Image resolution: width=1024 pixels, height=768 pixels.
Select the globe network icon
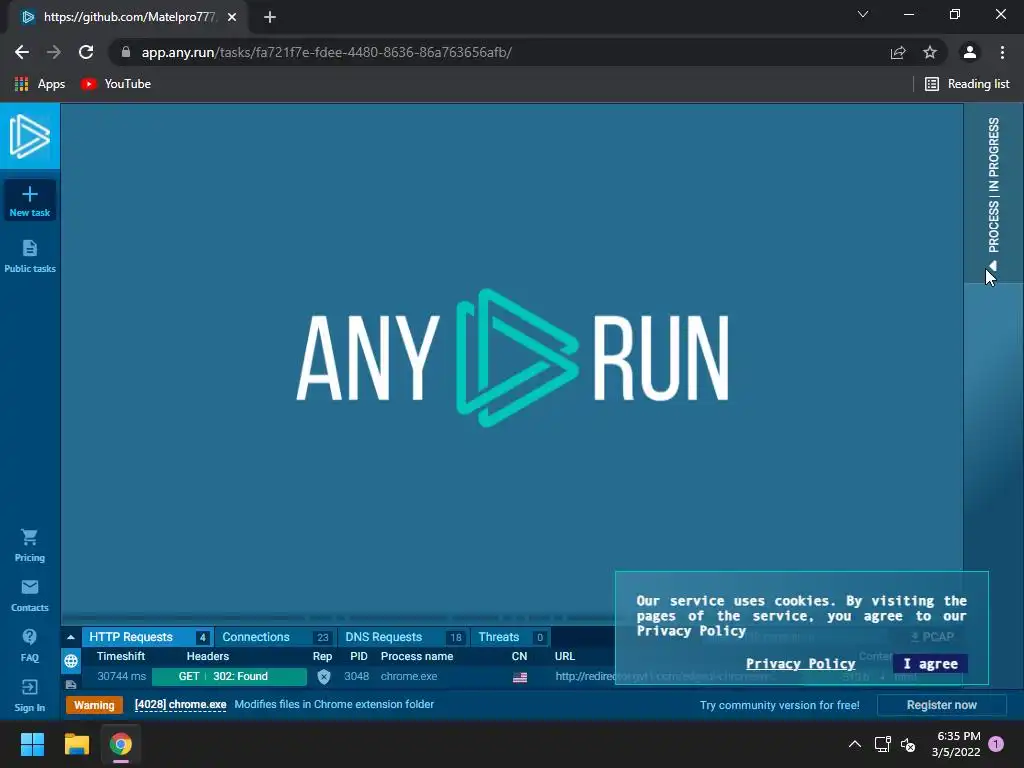(x=71, y=661)
